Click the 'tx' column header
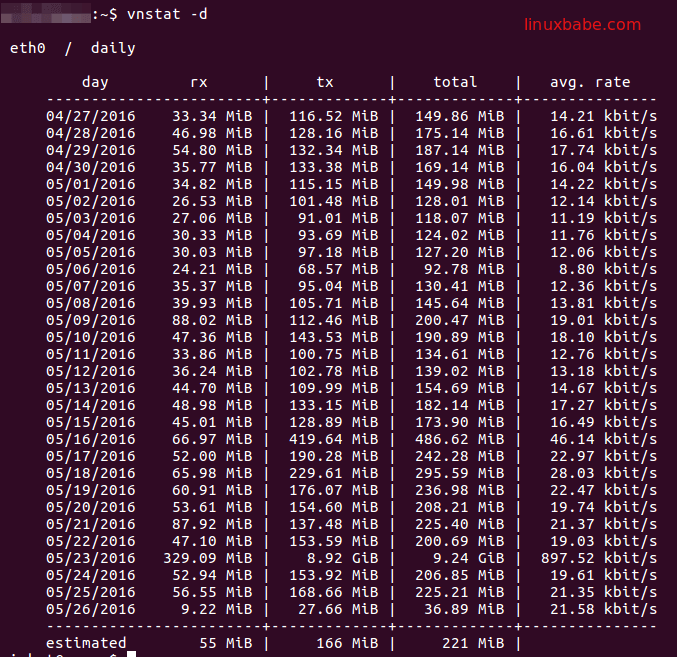Viewport: 677px width, 657px height. point(325,82)
